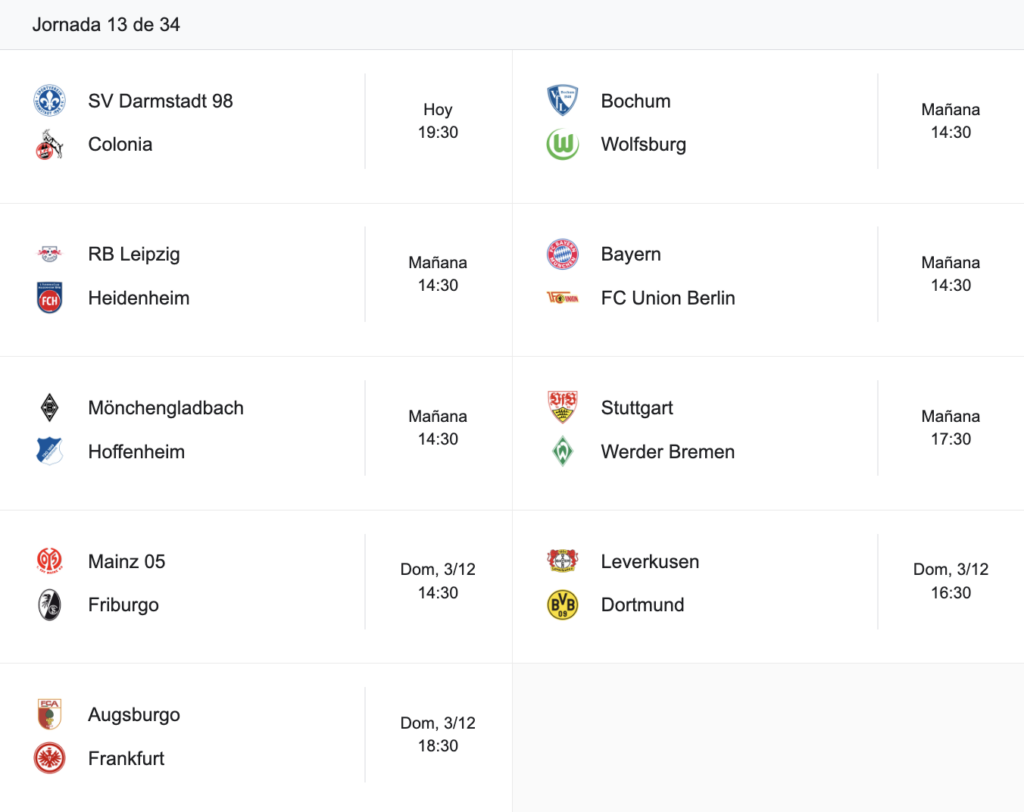The image size is (1024, 812).
Task: Click the Heidenheim FCH badge
Action: (50, 298)
